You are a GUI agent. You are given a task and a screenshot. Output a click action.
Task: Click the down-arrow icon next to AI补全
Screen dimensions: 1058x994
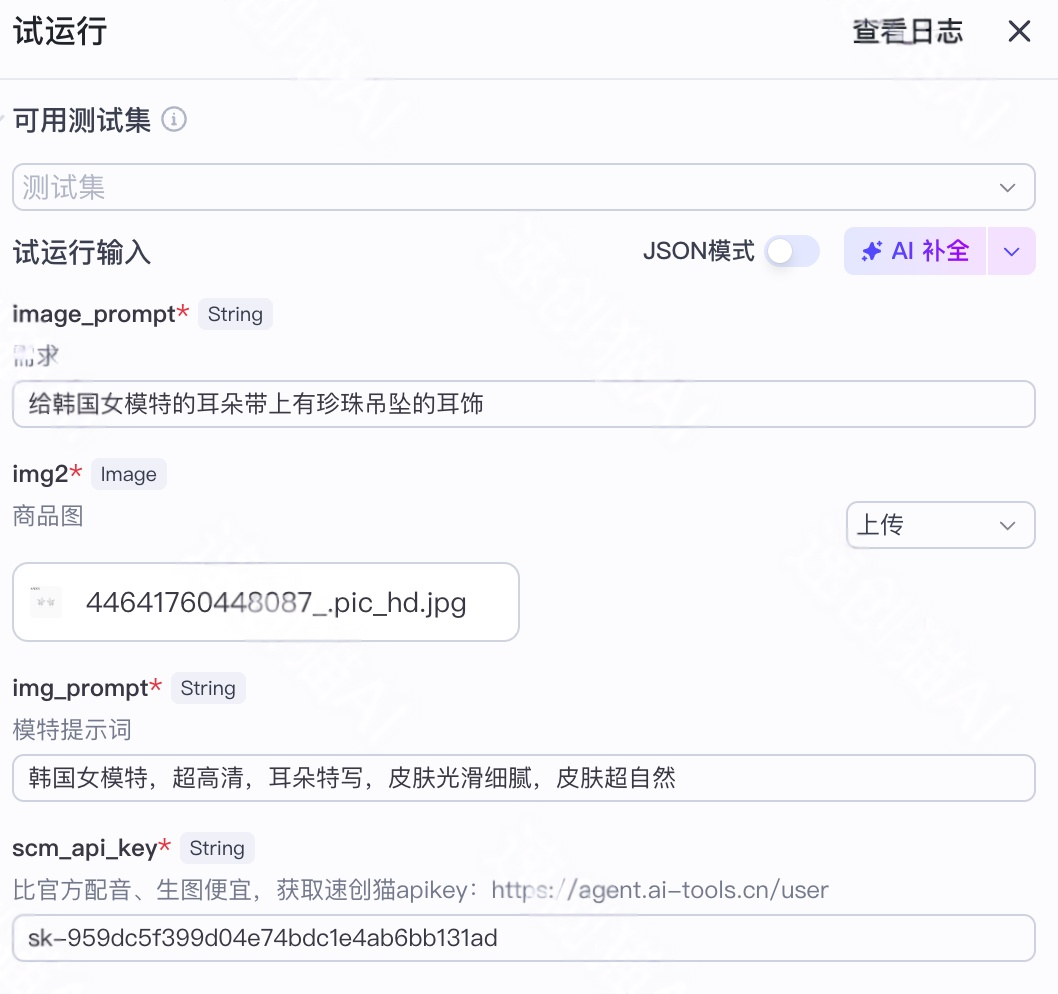[1011, 251]
